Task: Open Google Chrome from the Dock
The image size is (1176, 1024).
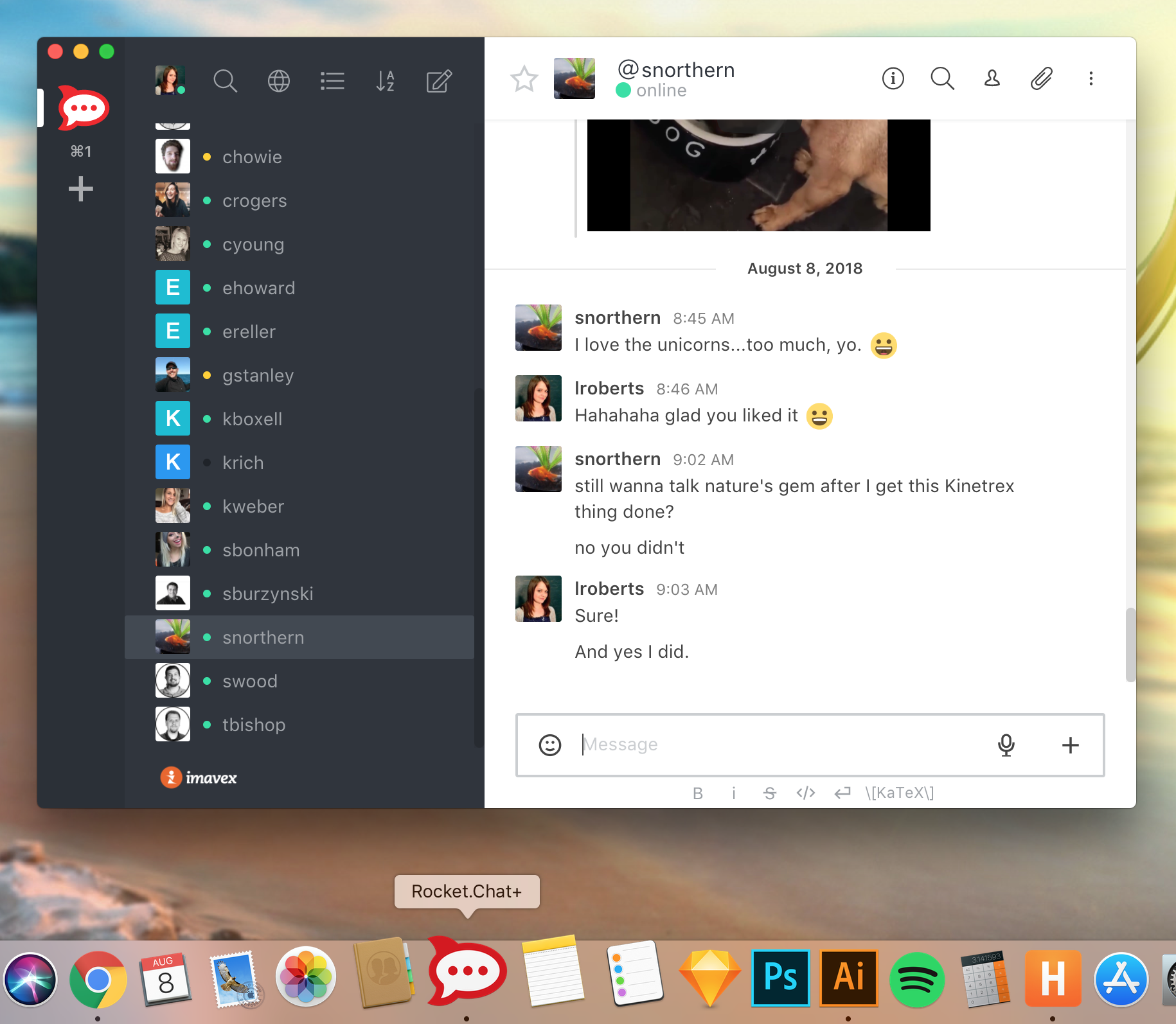Action: coord(98,980)
